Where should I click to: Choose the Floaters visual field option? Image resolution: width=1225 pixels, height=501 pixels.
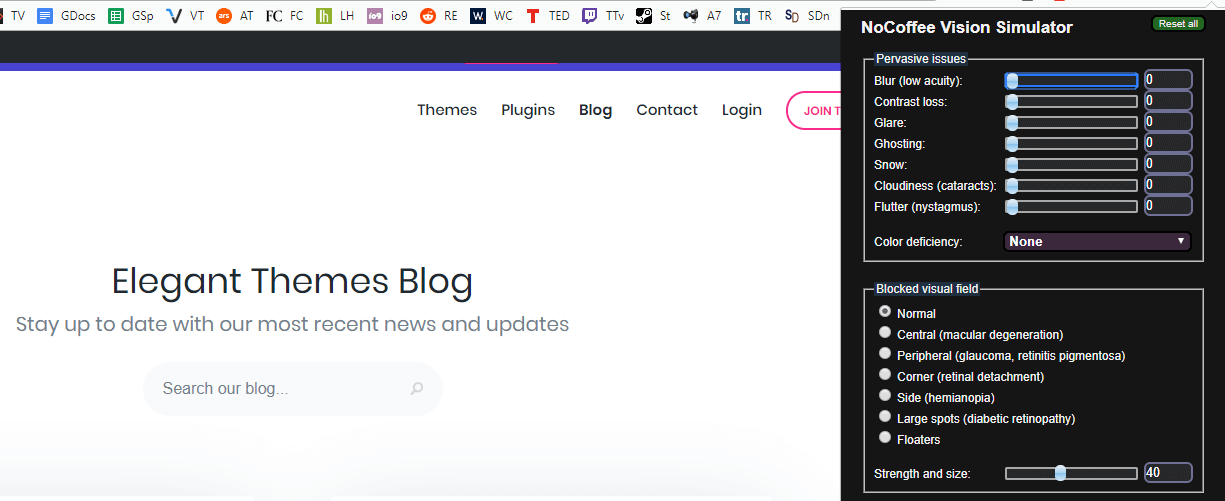coord(884,437)
